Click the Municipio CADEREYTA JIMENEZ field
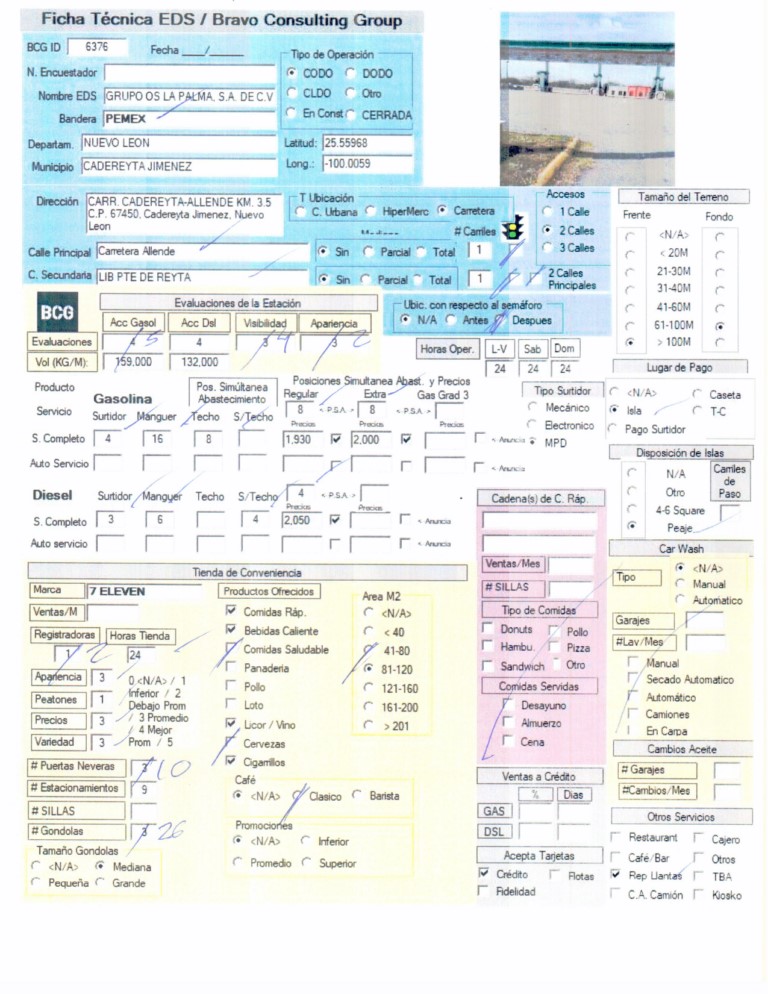Screen dimensions: 768x994 tap(179, 167)
